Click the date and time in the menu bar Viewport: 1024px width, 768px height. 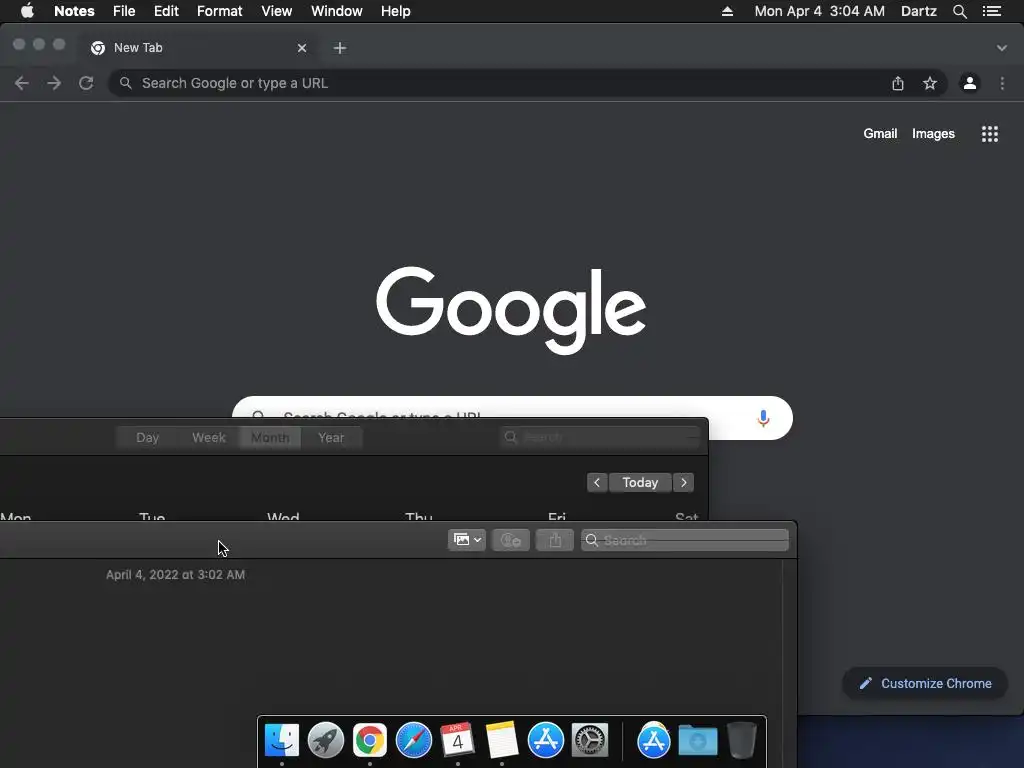pos(820,11)
